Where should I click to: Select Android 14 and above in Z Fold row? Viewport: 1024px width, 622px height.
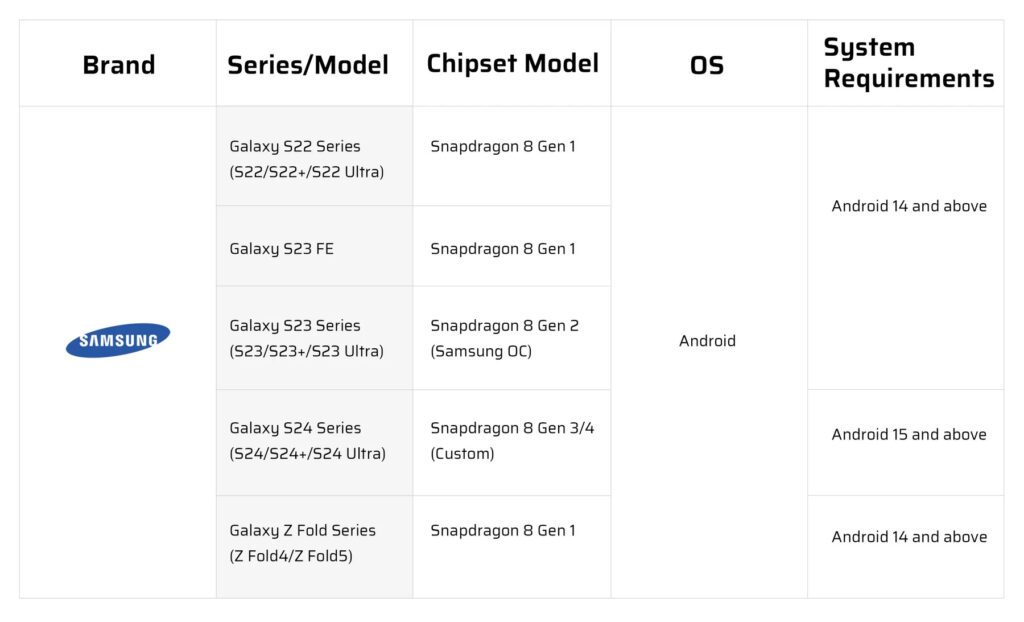[909, 537]
